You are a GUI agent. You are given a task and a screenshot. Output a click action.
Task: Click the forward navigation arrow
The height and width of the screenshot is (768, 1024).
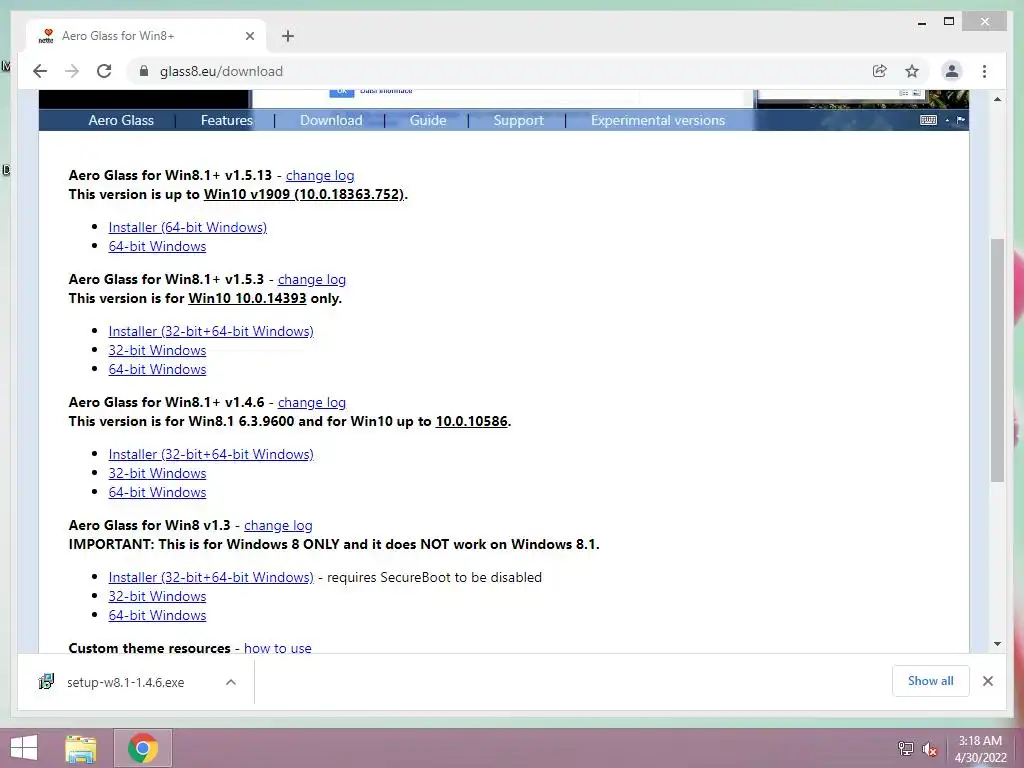point(72,71)
